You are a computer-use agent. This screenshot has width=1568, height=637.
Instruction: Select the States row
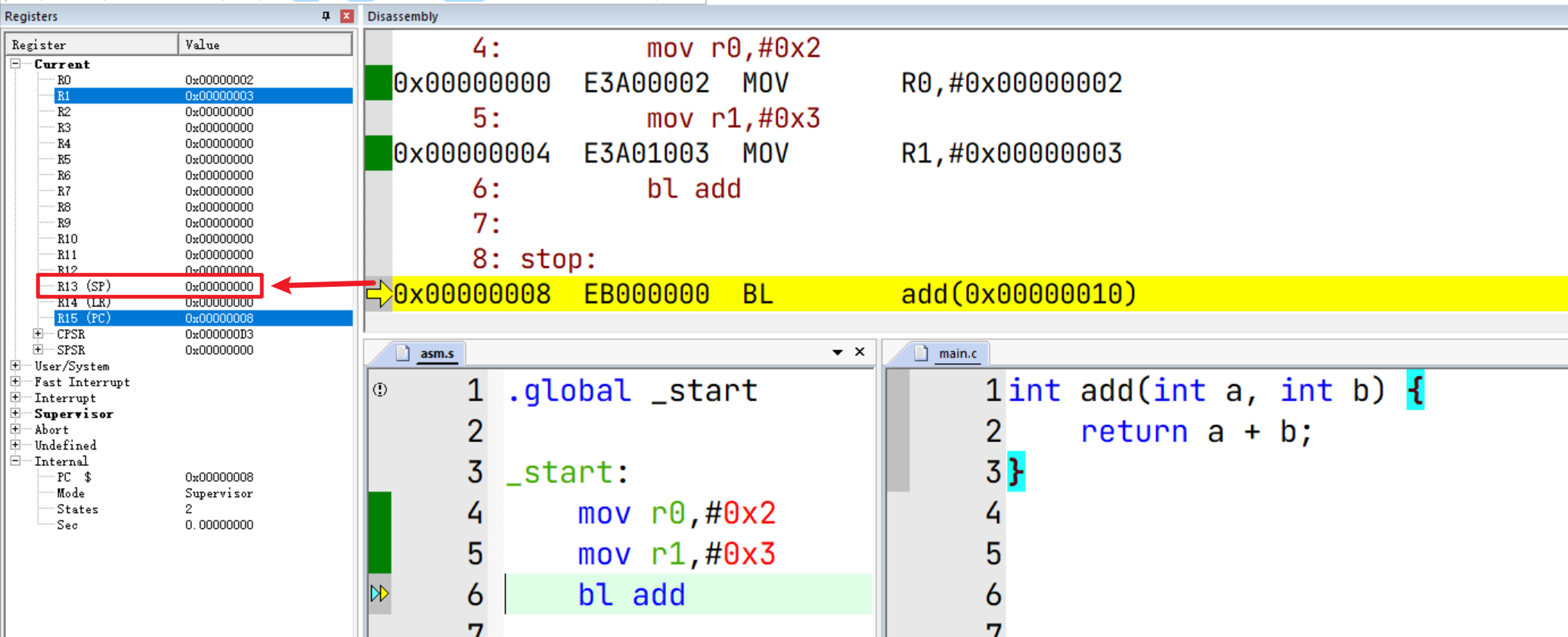(x=203, y=509)
